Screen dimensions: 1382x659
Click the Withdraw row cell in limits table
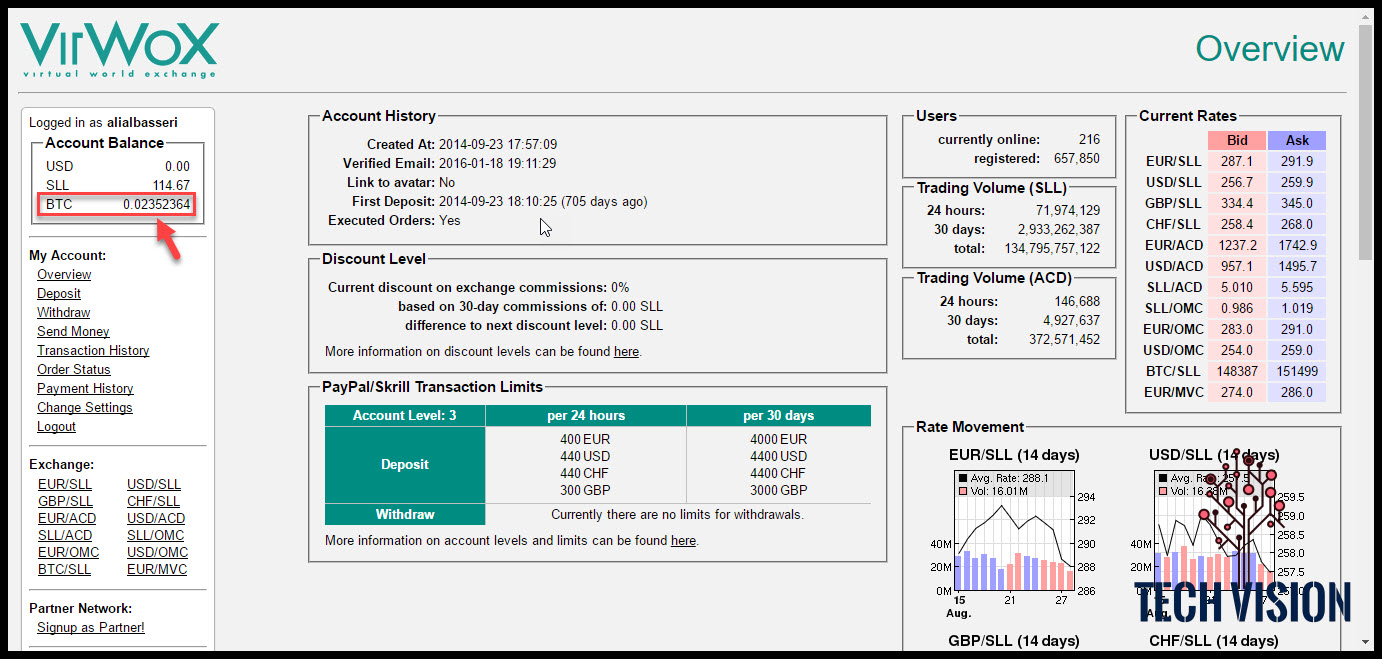click(x=405, y=514)
